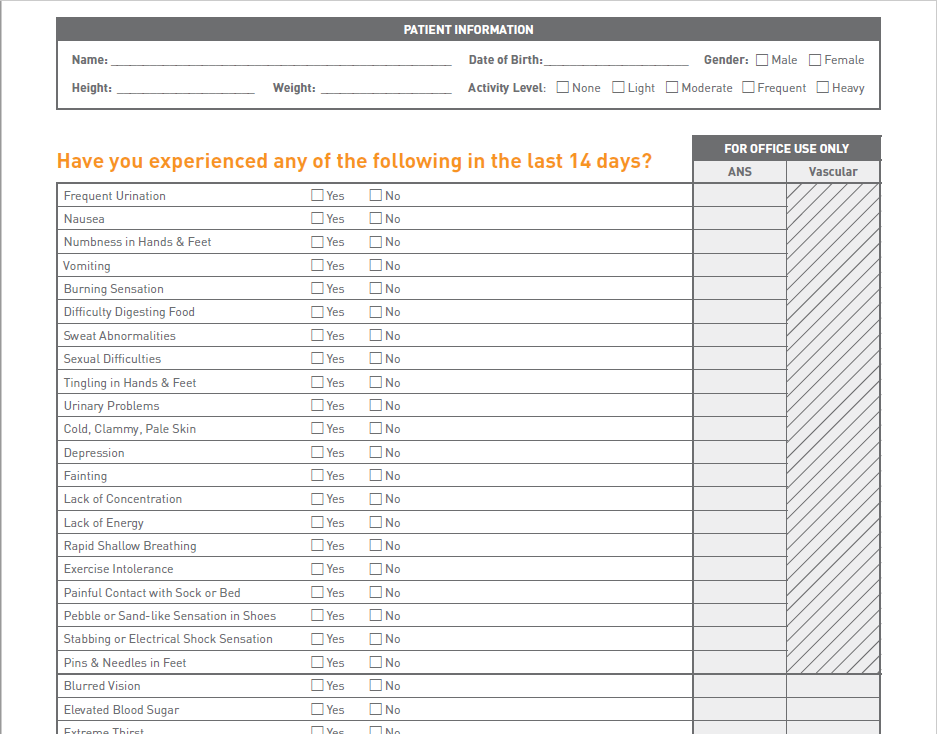
Task: Select Yes for Pins & Needles in Feet
Action: [x=317, y=662]
